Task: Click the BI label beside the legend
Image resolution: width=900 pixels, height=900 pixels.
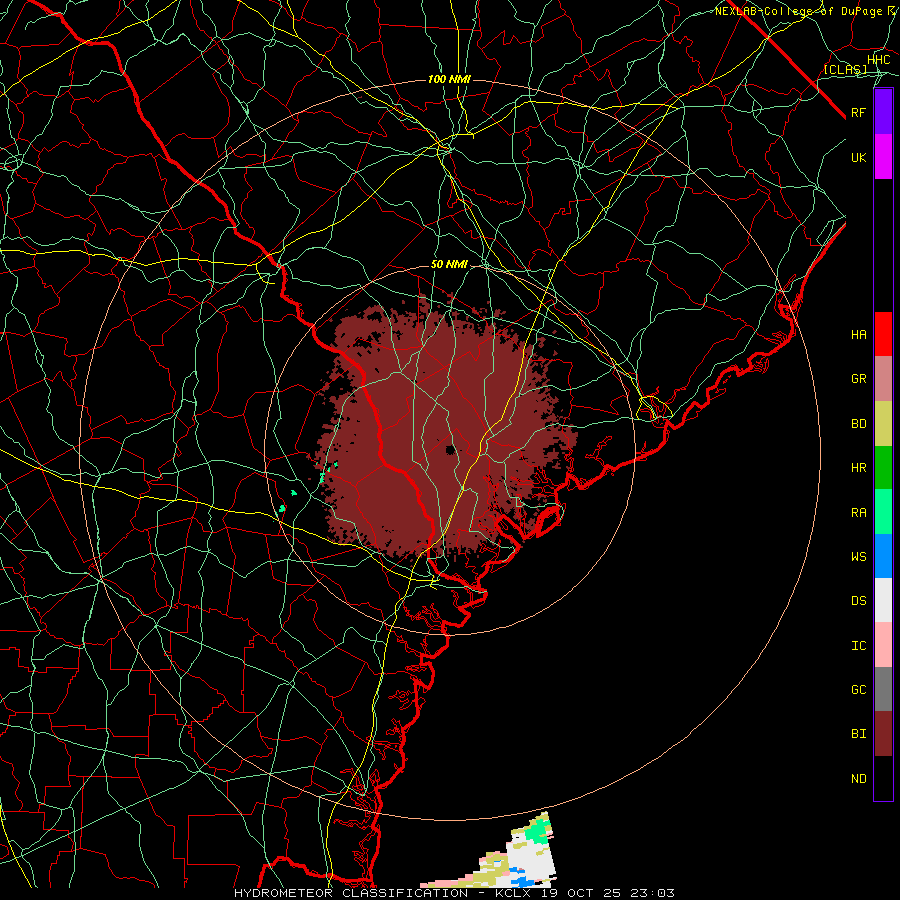Action: (x=858, y=734)
